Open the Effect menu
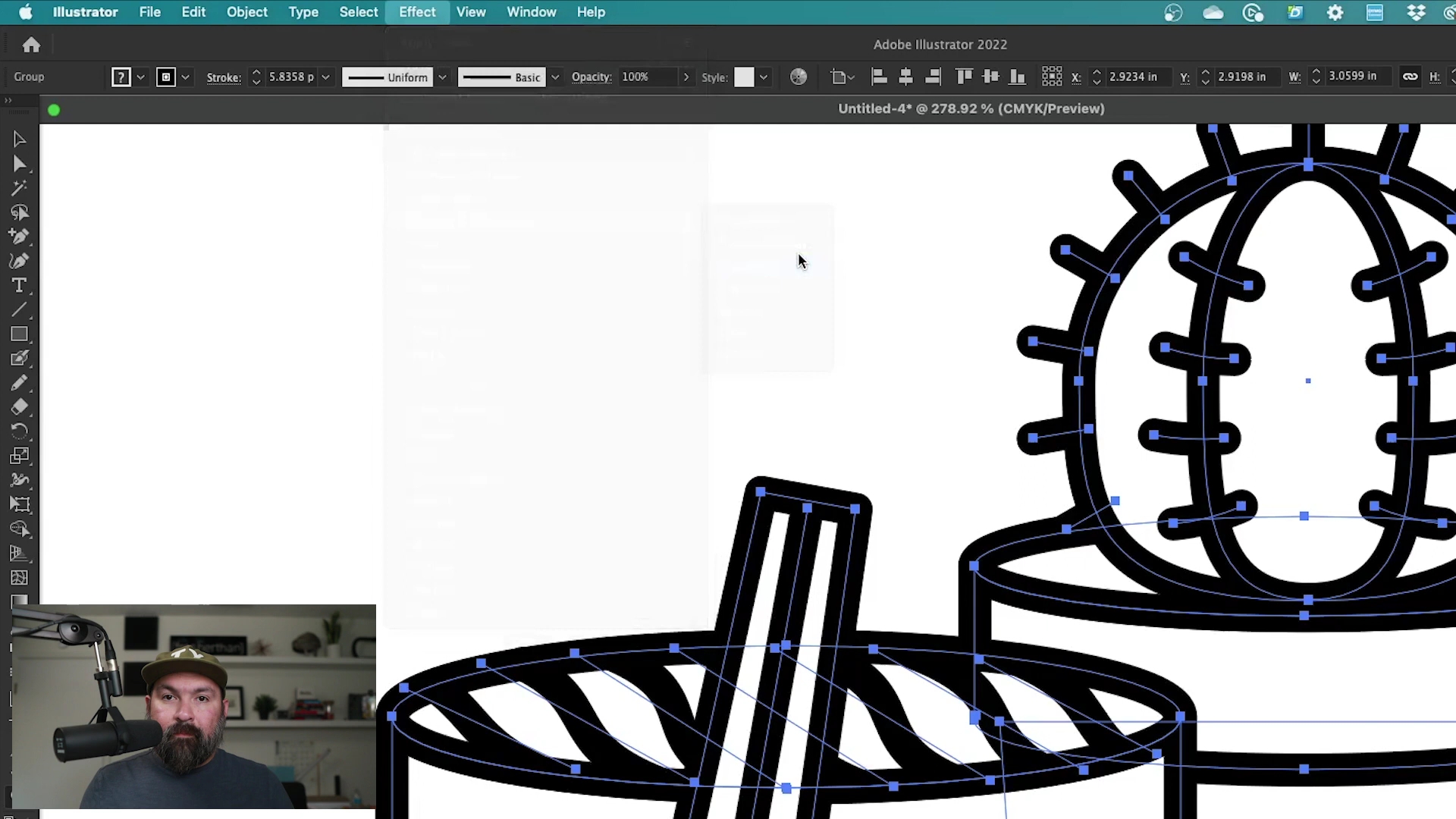The height and width of the screenshot is (819, 1456). (418, 12)
